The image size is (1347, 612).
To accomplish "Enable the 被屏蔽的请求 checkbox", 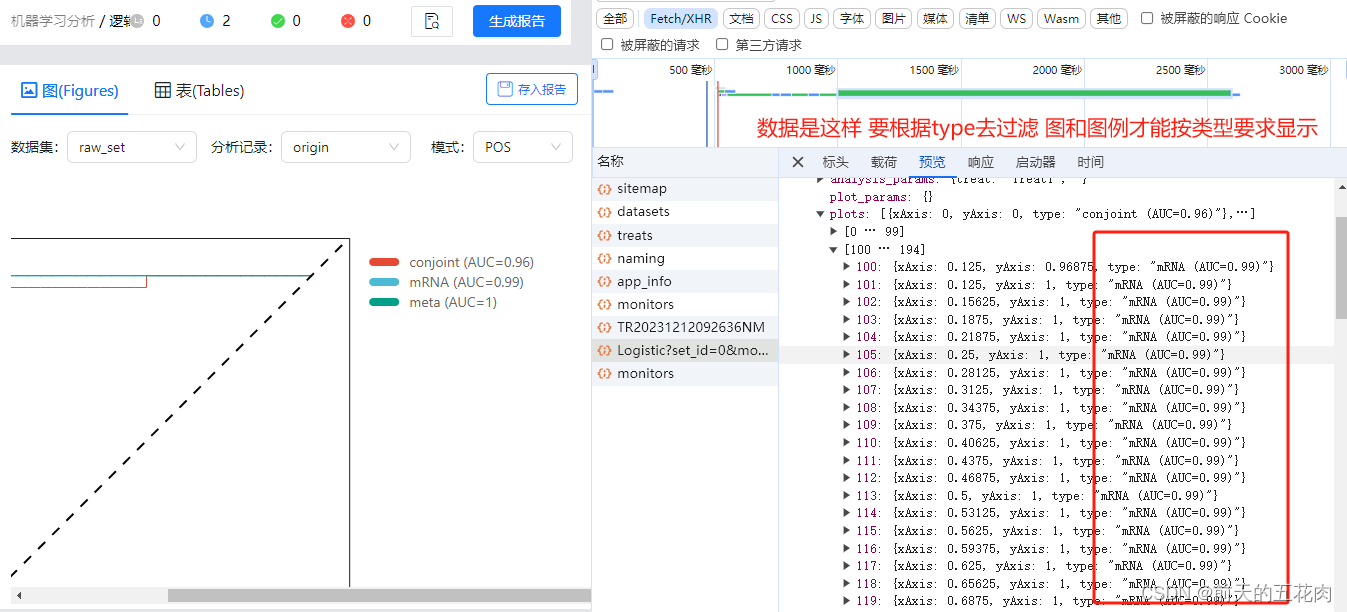I will [x=607, y=43].
